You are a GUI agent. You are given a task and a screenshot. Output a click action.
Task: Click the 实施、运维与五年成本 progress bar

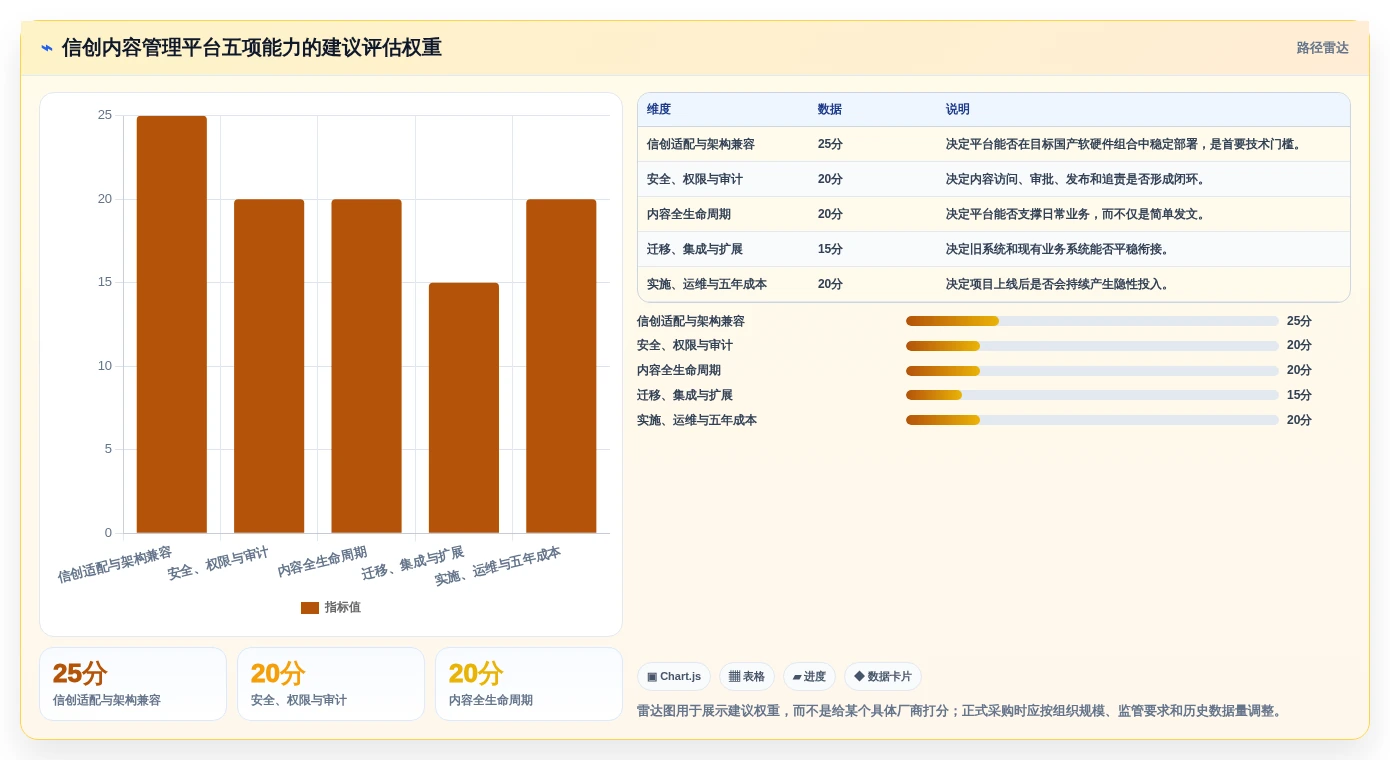pyautogui.click(x=1092, y=420)
